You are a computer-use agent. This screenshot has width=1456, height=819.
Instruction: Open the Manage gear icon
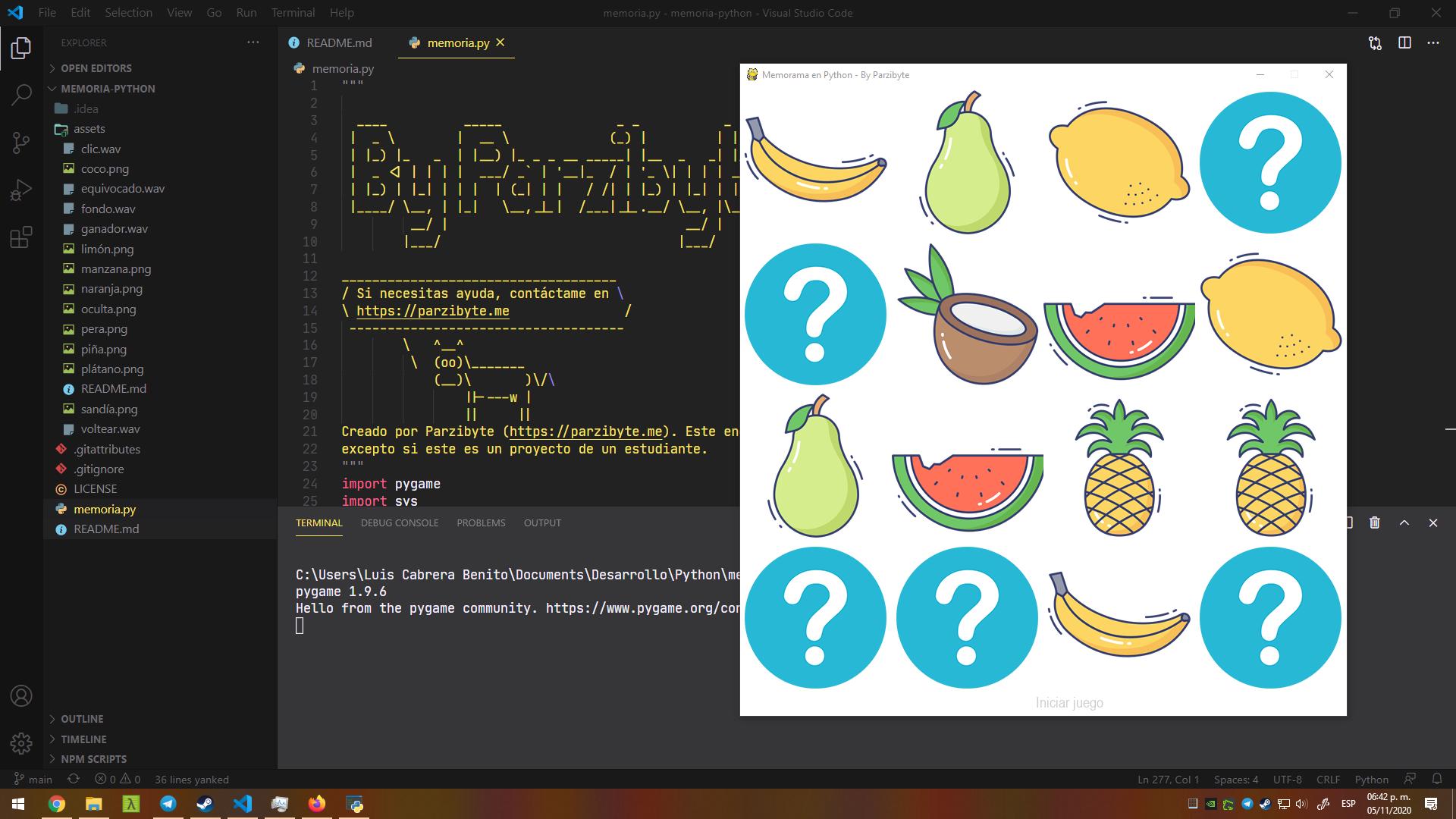[x=21, y=743]
